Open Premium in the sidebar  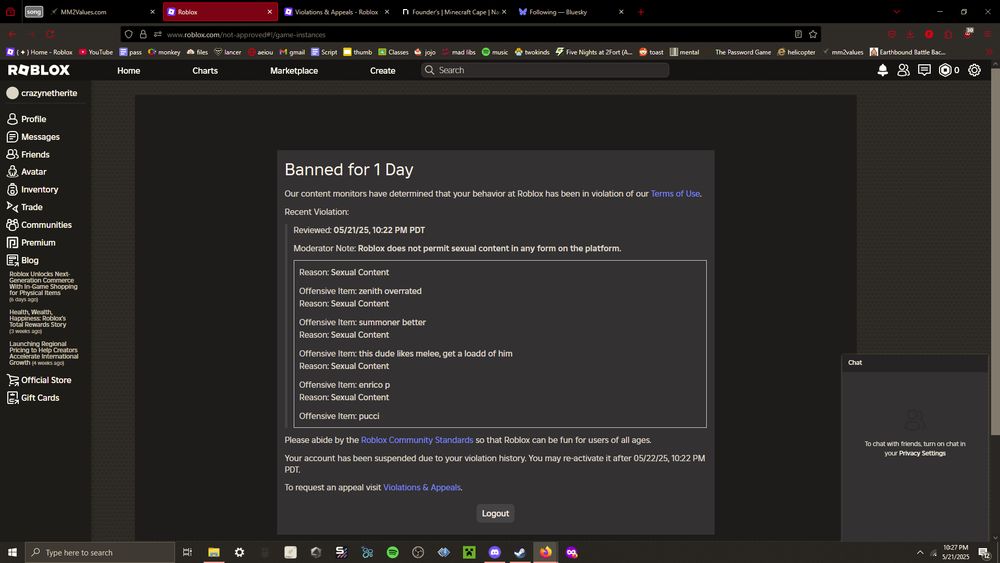(x=31, y=243)
